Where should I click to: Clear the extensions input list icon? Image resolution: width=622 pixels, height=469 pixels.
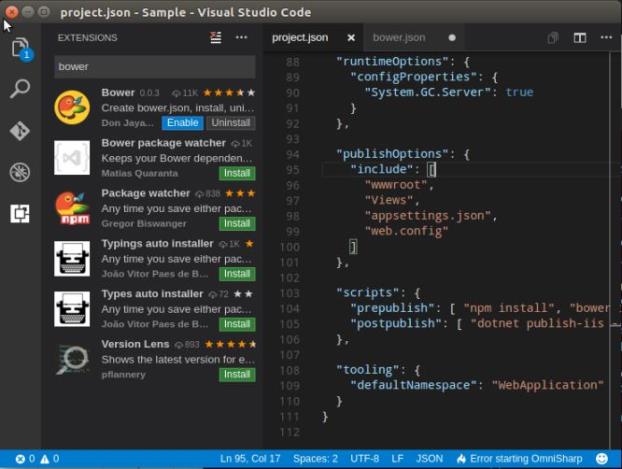pos(215,38)
